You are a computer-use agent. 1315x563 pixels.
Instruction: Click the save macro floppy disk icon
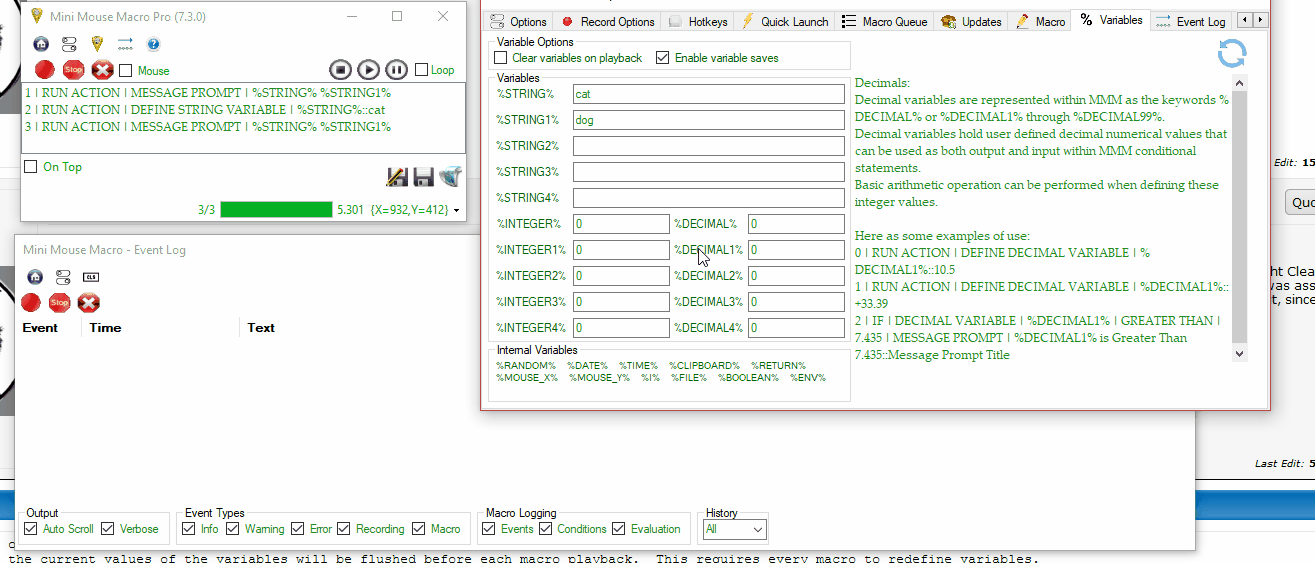[x=423, y=177]
